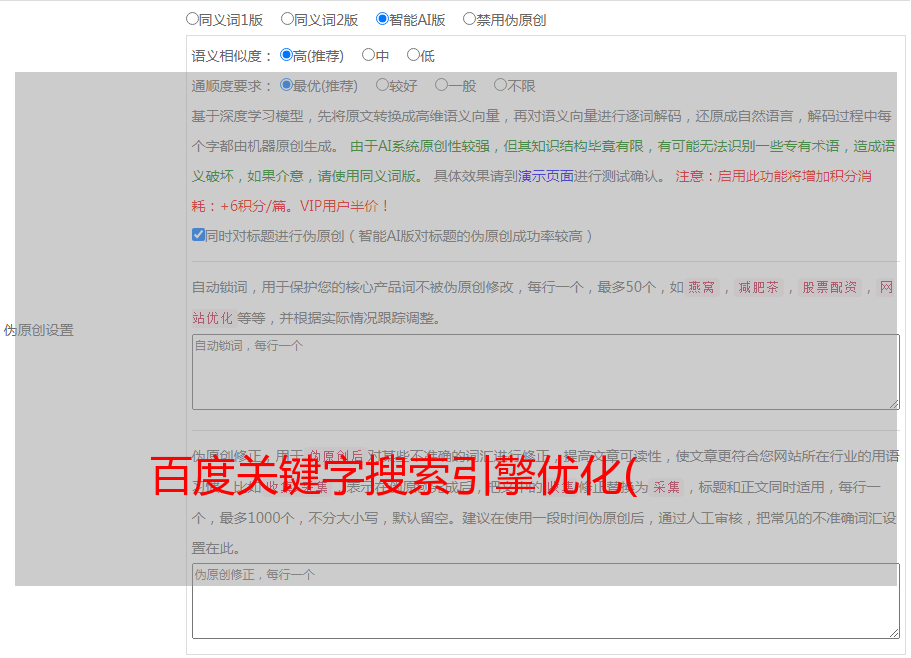
Task: Open the 演示页面 link
Action: [546, 176]
